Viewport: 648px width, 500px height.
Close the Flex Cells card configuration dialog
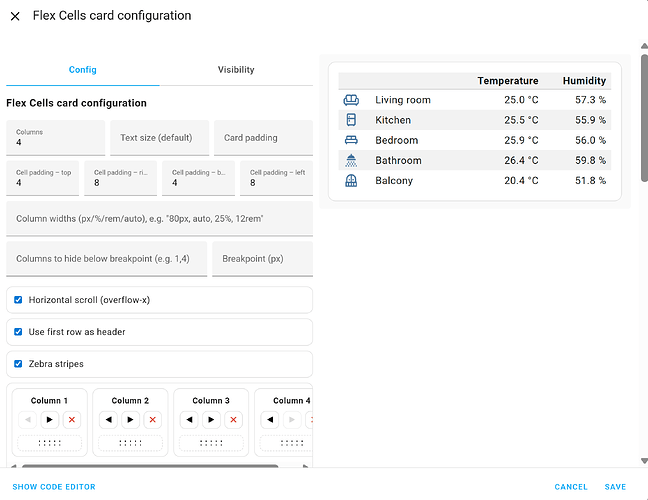click(x=15, y=16)
